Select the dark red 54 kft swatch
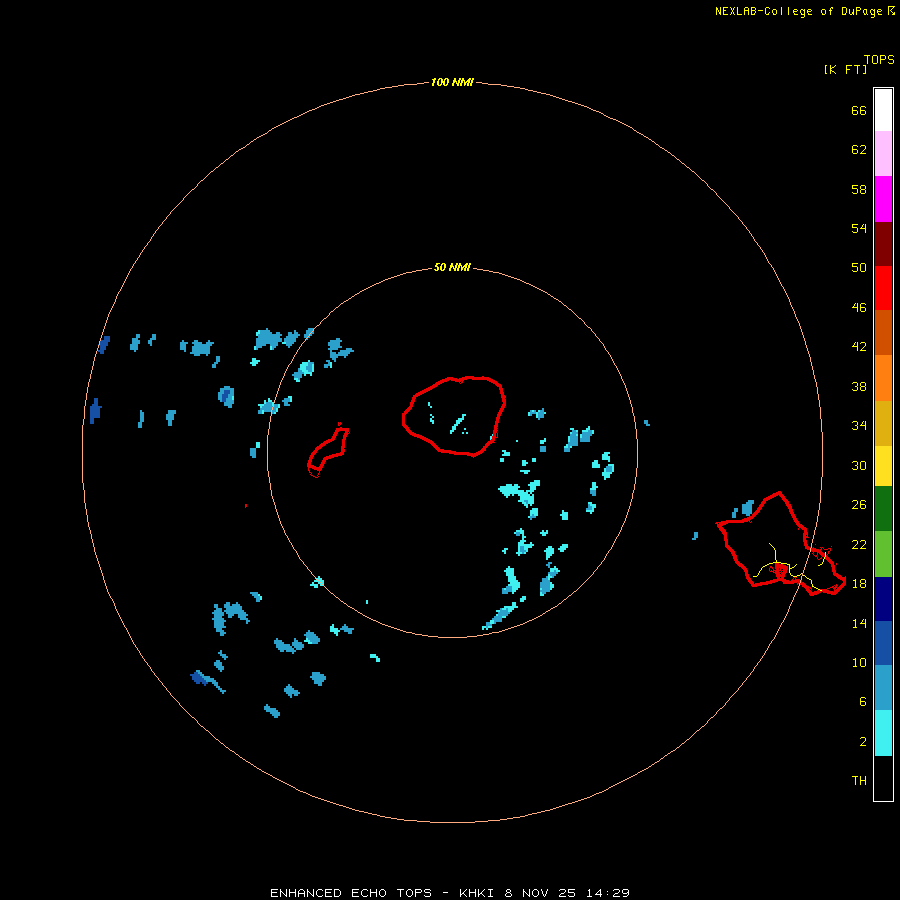Screen dimensions: 900x900 pyautogui.click(x=883, y=243)
